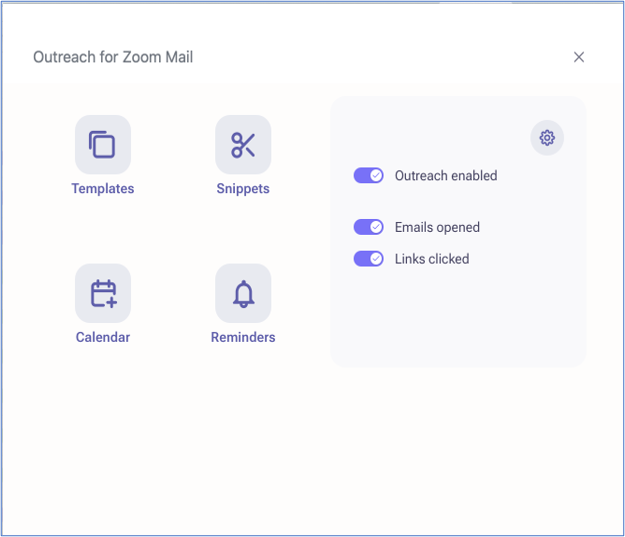The width and height of the screenshot is (625, 537).
Task: Click the Calendar label
Action: [x=103, y=337]
